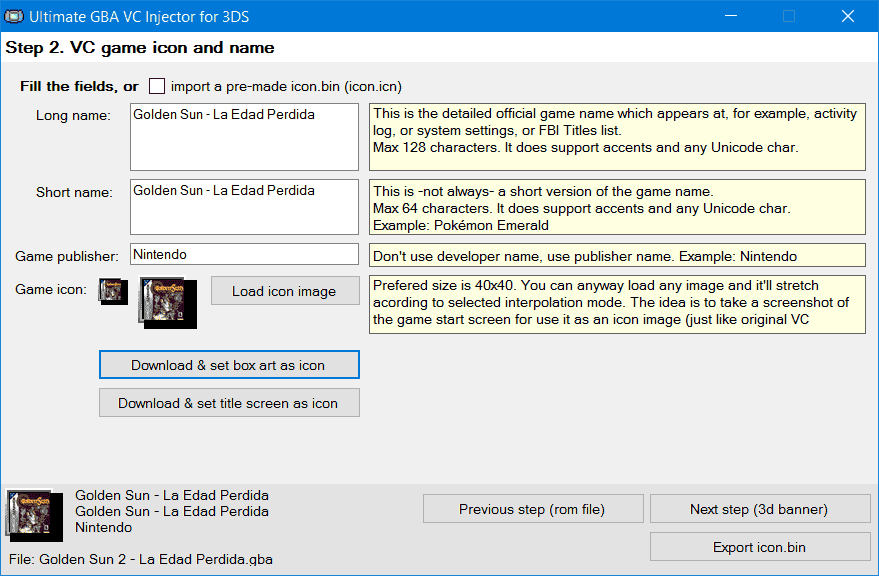Click the 'Prefered size is 40x40' help box

[x=617, y=305]
